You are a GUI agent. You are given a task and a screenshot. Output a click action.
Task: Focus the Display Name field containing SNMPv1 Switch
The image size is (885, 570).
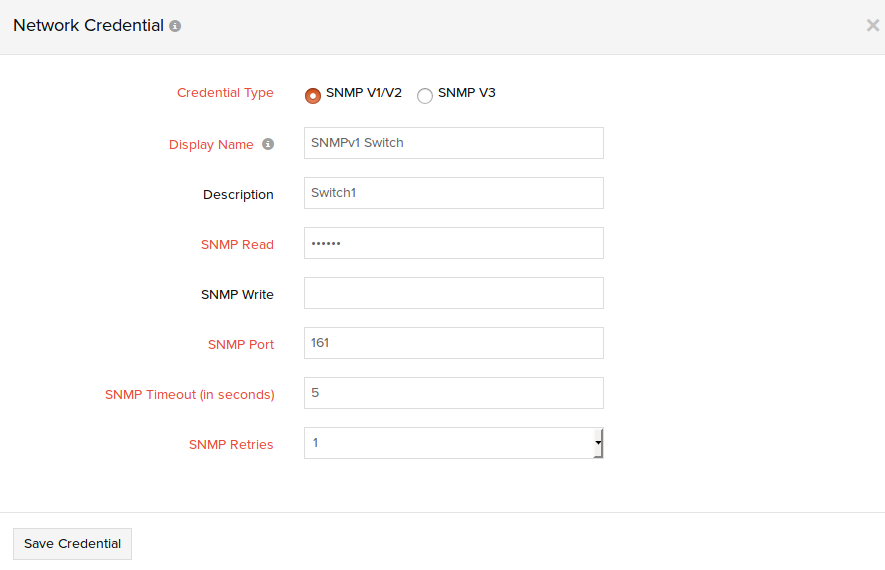(x=453, y=143)
